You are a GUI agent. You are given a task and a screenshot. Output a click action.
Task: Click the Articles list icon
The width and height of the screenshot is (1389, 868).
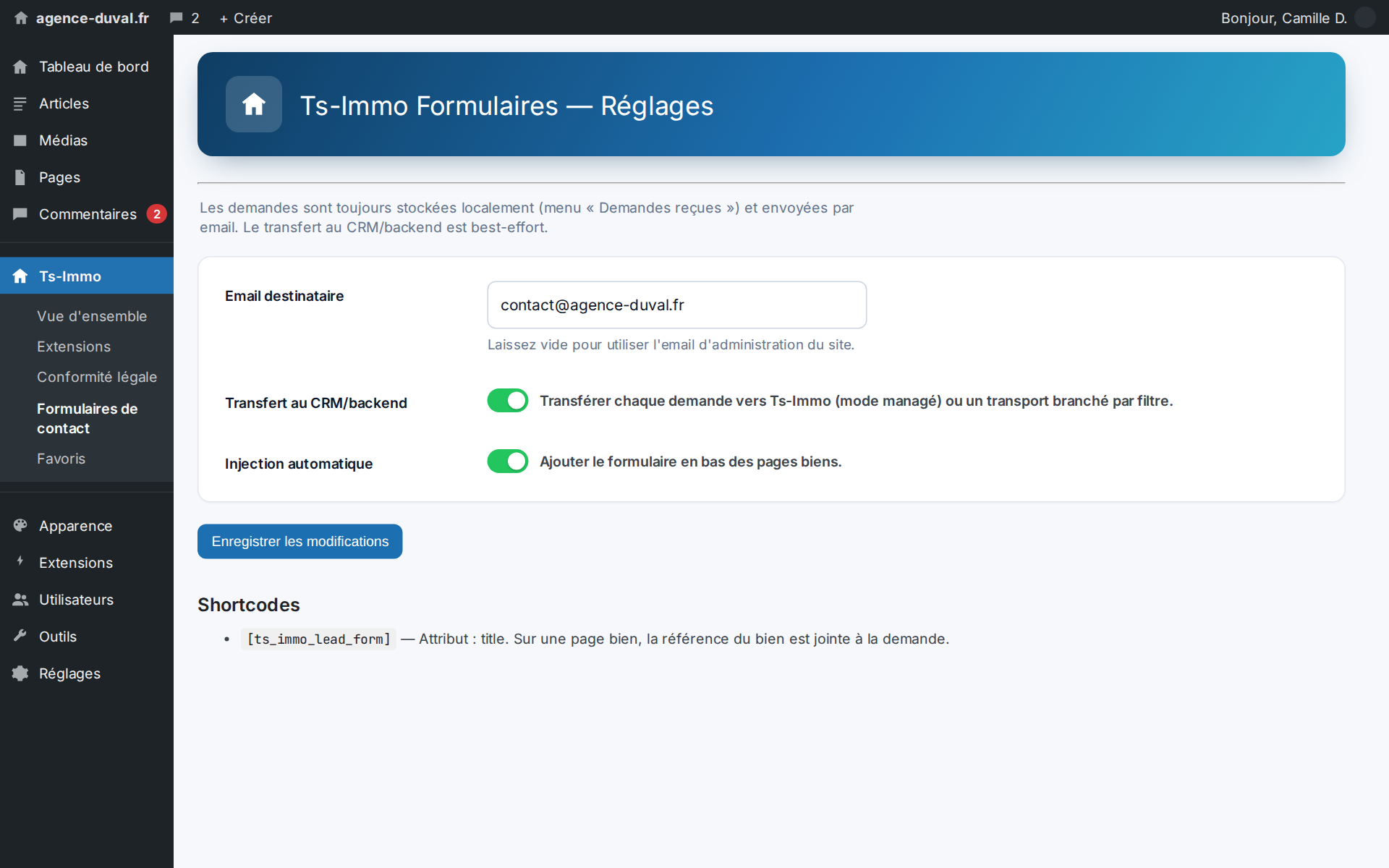(x=20, y=103)
